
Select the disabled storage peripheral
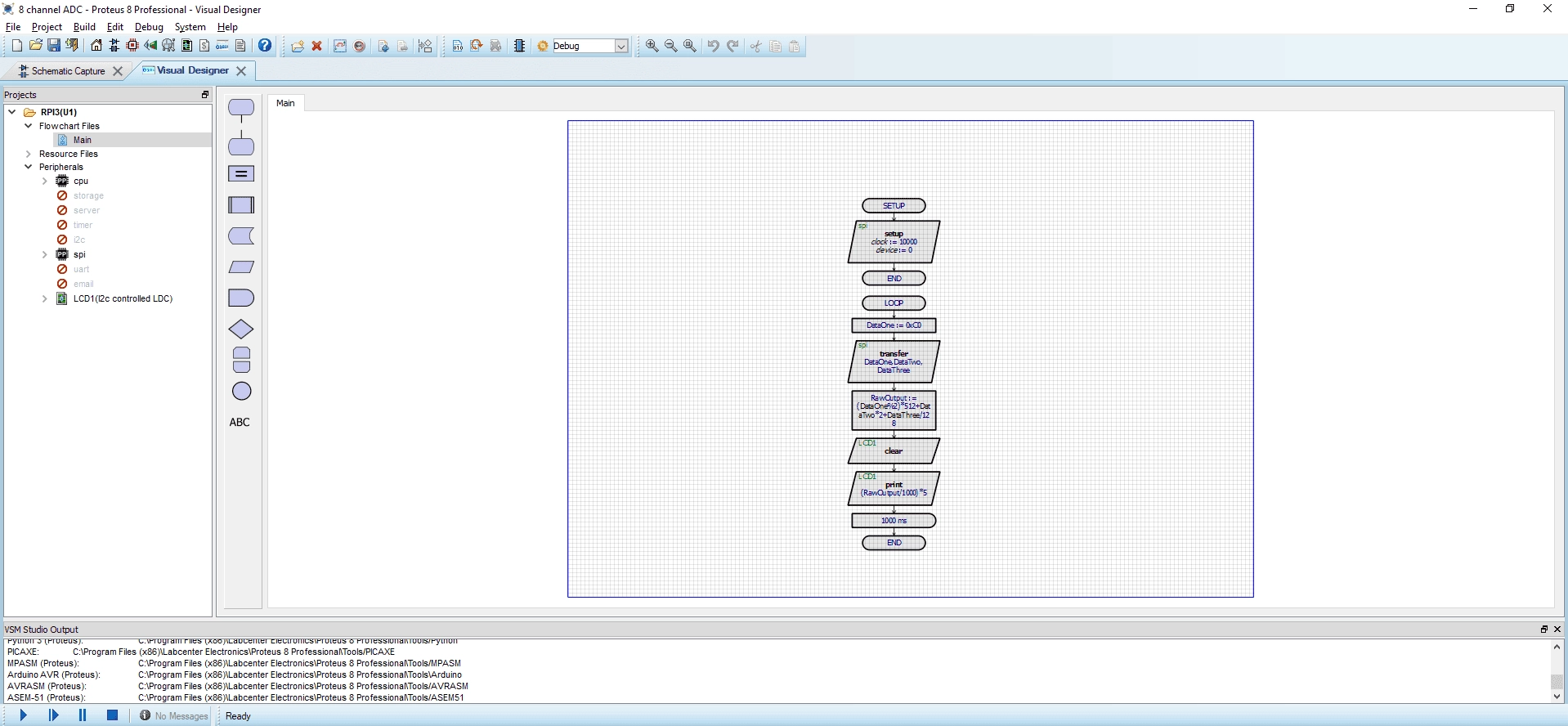[x=88, y=196]
